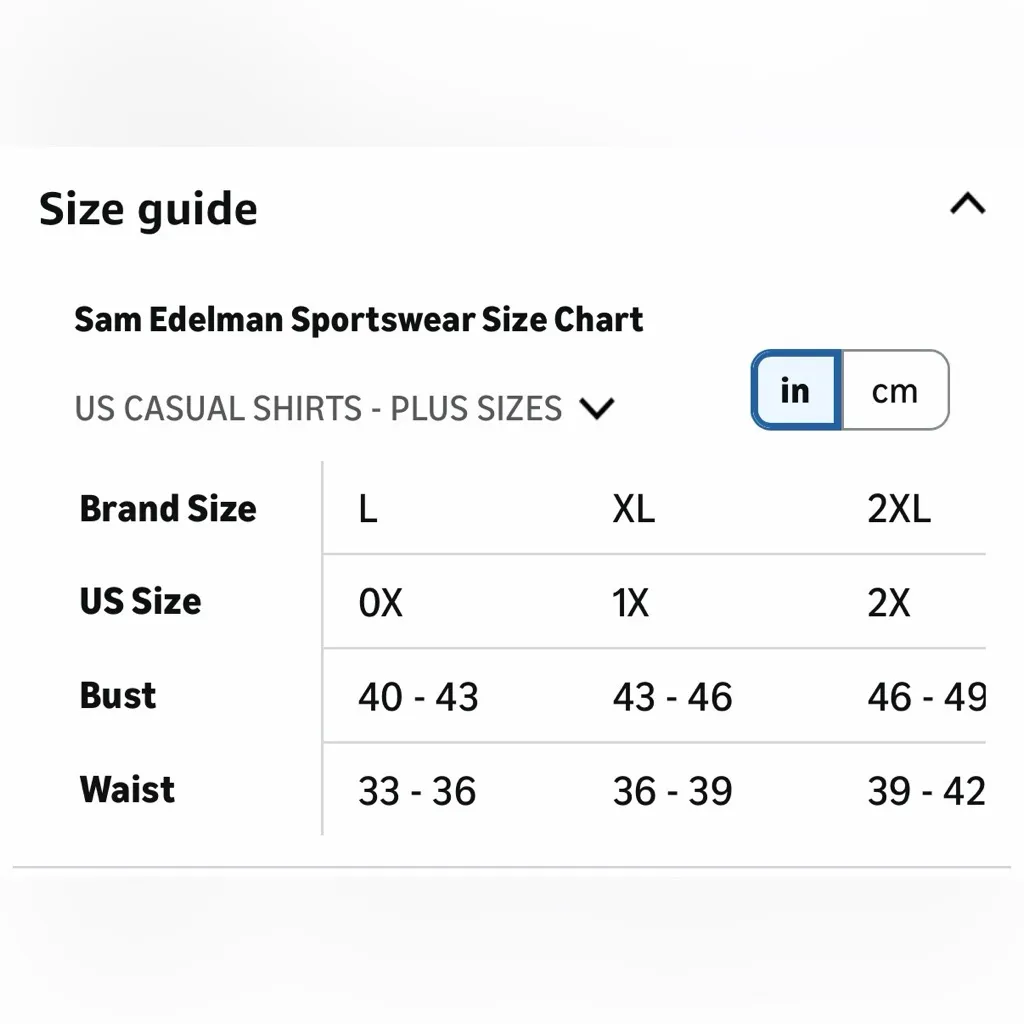Image resolution: width=1024 pixels, height=1024 pixels.
Task: Click the 40 - 43 bust measurement
Action: coord(418,698)
